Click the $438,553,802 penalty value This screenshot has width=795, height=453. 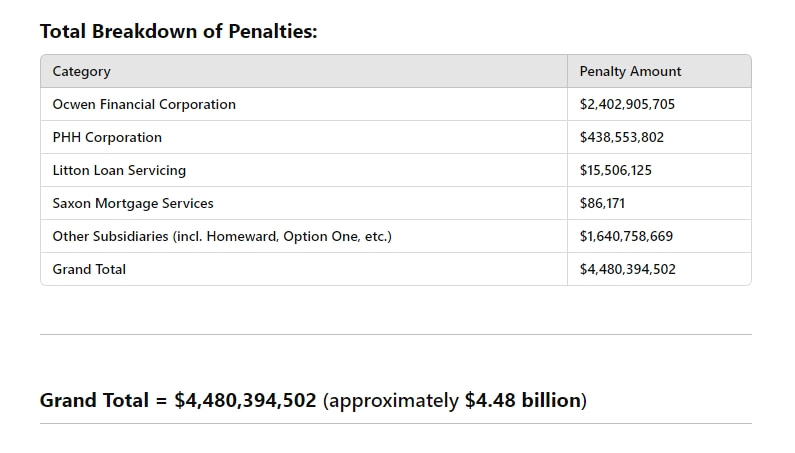[622, 137]
